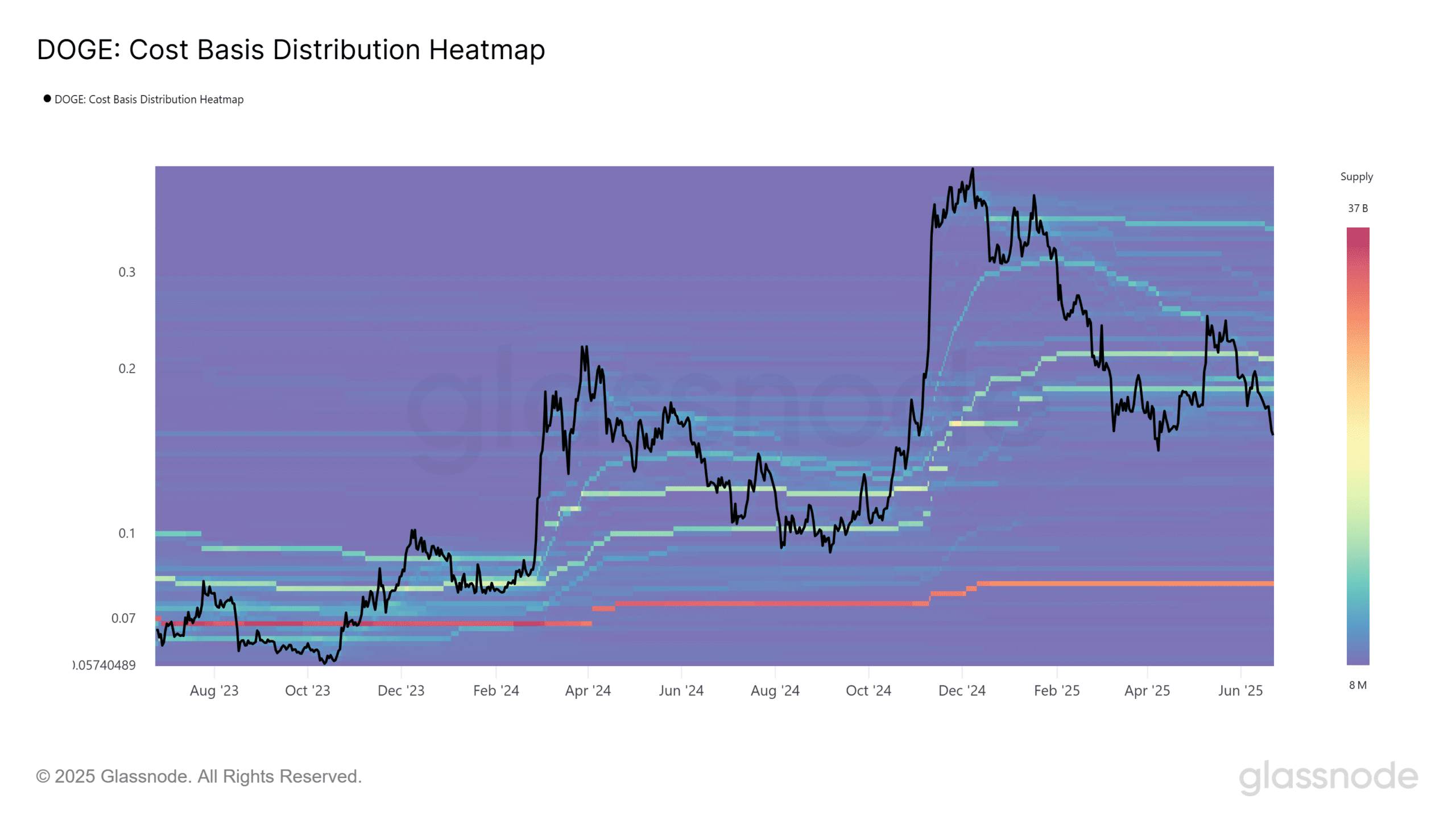Select the Dec '23 axis label
The height and width of the screenshot is (819, 1456).
(x=401, y=690)
